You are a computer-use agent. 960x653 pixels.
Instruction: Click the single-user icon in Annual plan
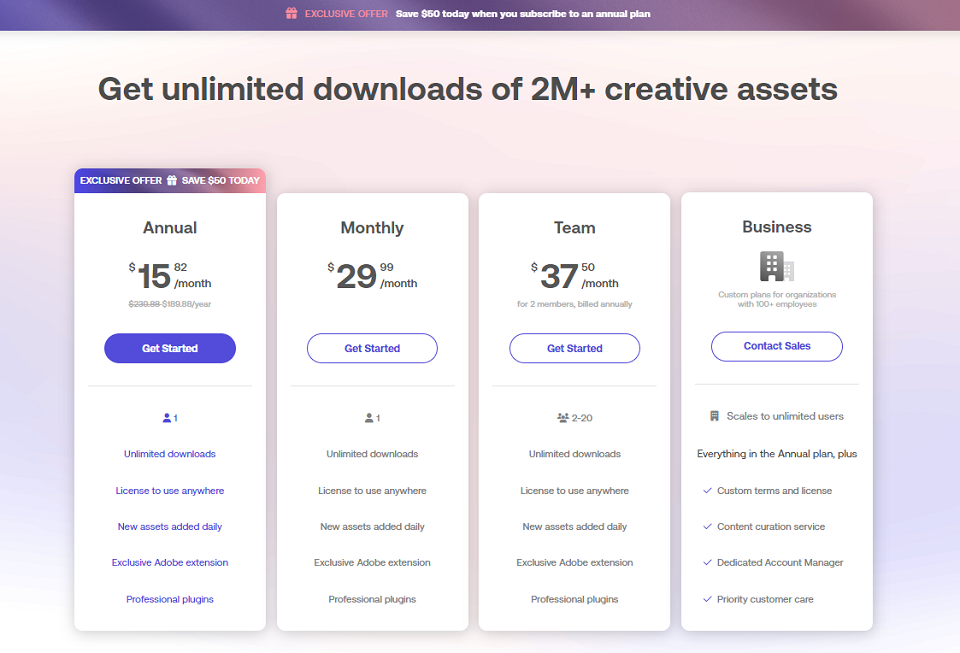click(x=167, y=418)
